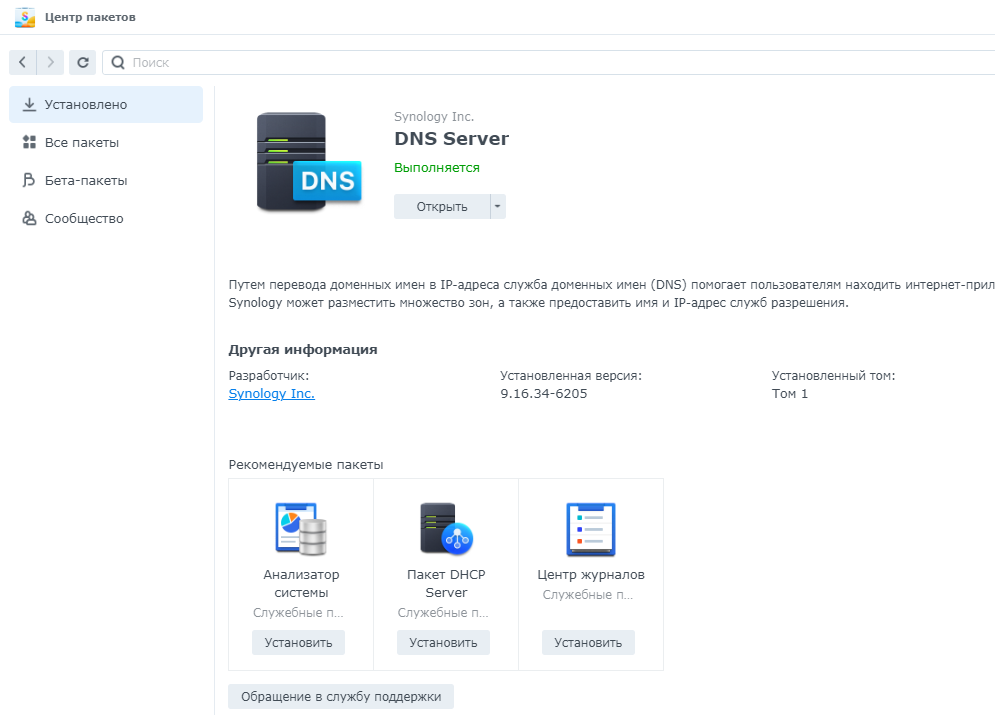Go back with the left arrow button
The height and width of the screenshot is (715, 995).
pyautogui.click(x=22, y=62)
